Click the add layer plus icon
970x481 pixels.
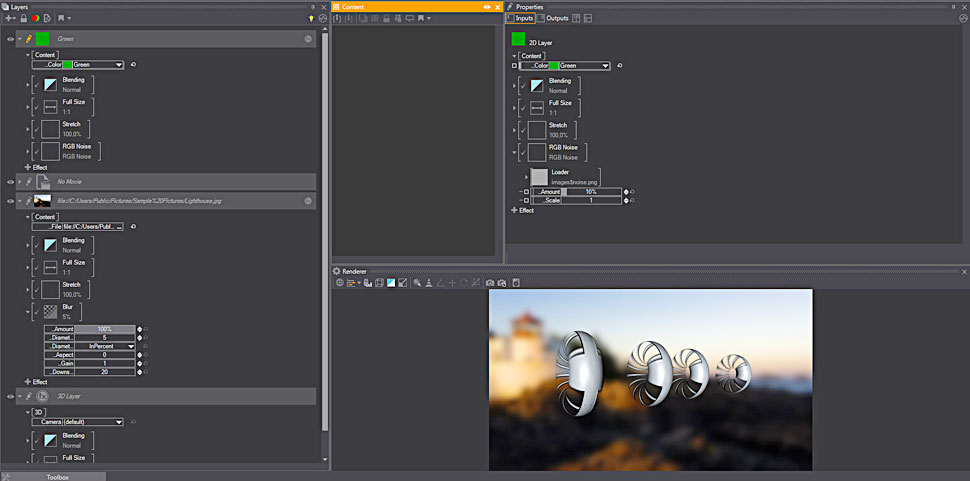(x=10, y=18)
